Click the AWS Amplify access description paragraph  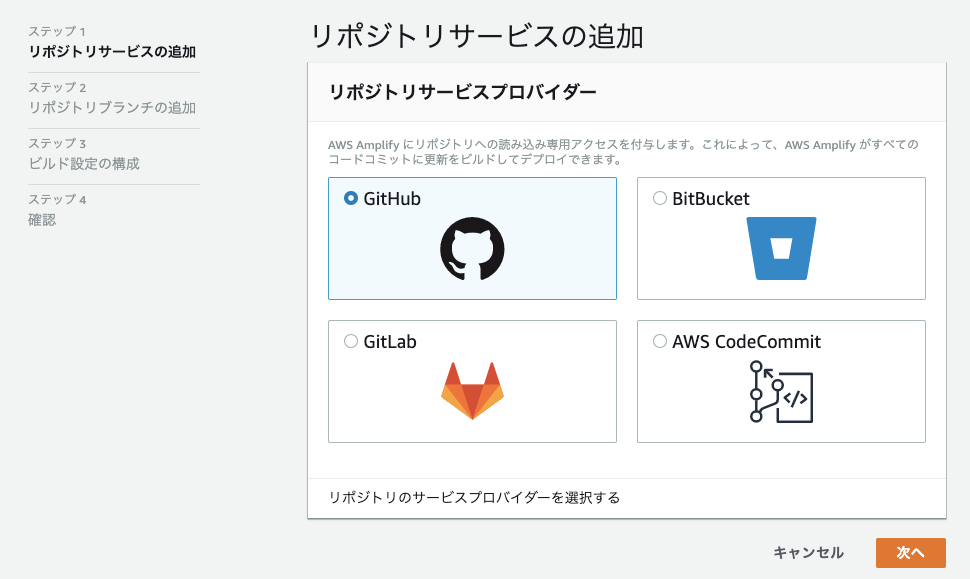(623, 152)
